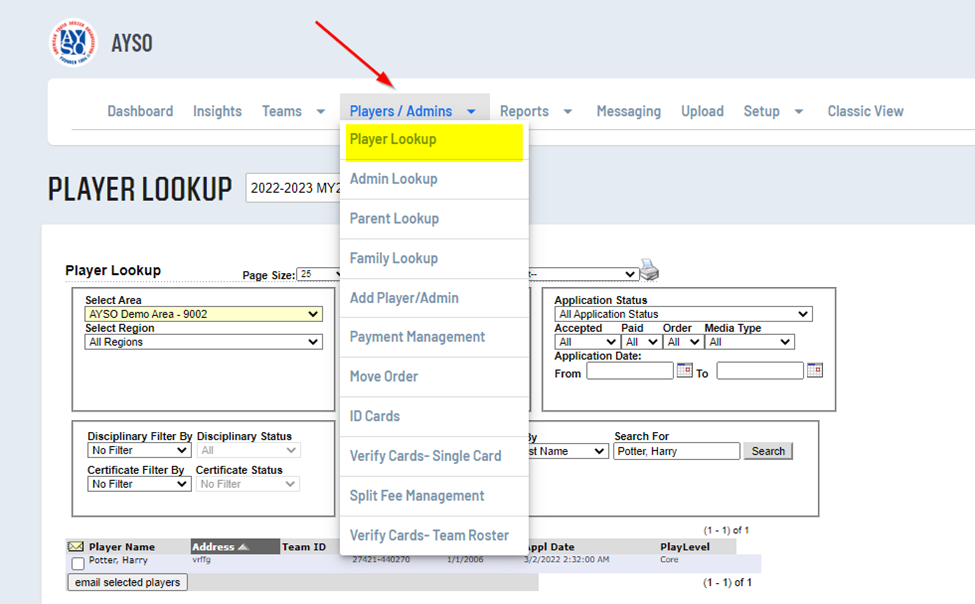Open the Disciplinary Filter By dropdown
The width and height of the screenshot is (975, 604).
pyautogui.click(x=139, y=451)
